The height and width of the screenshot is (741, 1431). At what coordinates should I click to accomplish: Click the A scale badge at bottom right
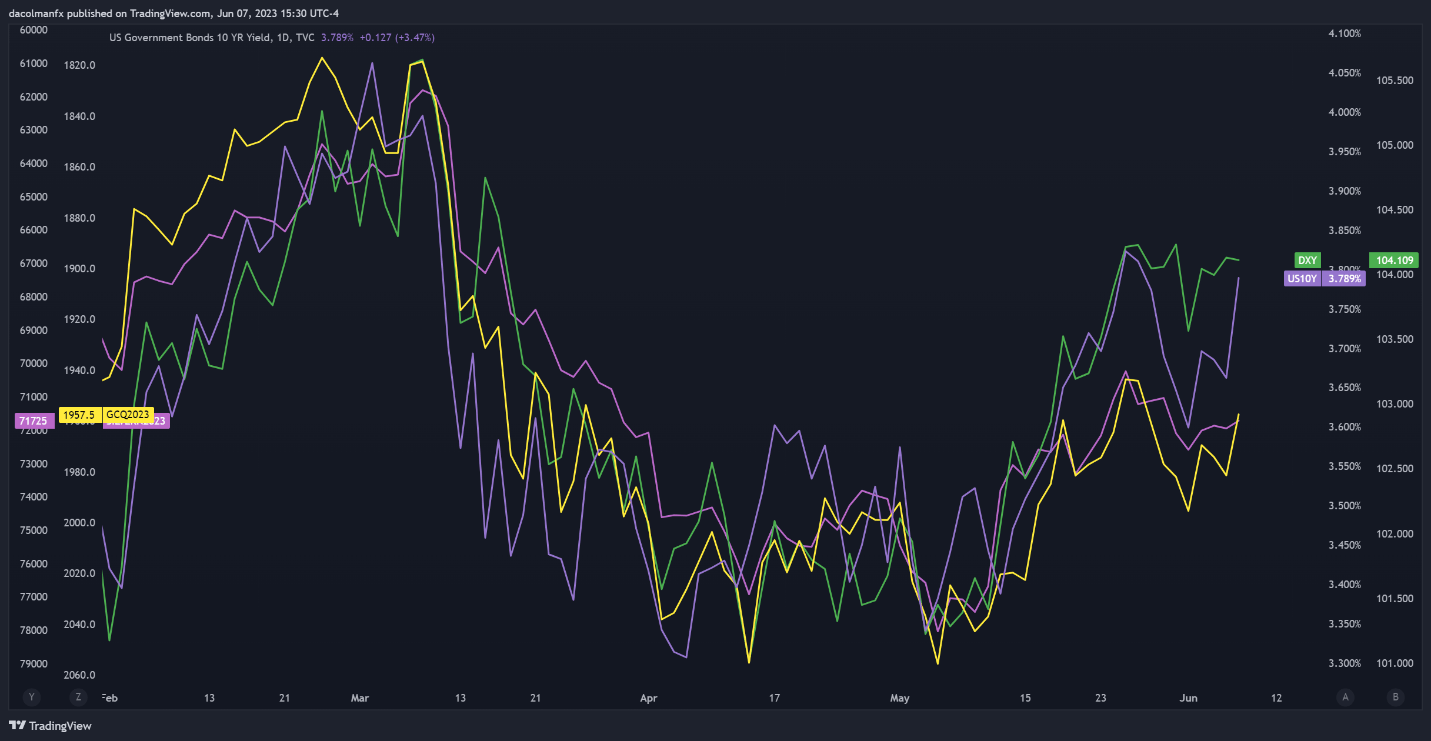point(1346,696)
